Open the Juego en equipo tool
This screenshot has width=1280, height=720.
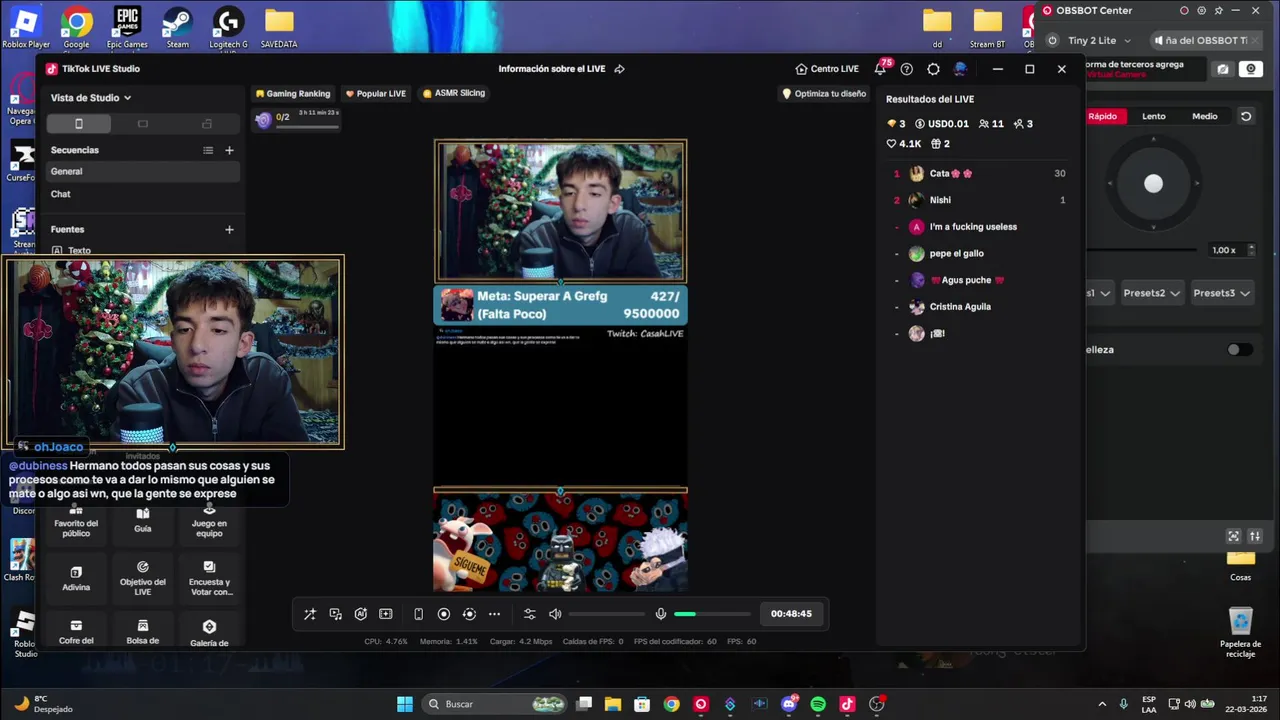209,521
